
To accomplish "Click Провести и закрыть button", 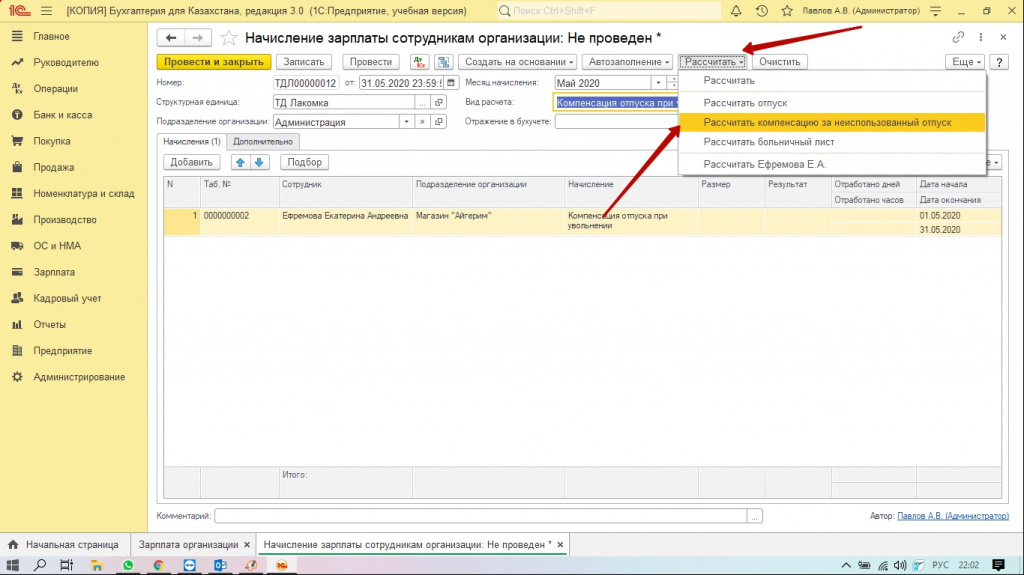I will [x=214, y=62].
